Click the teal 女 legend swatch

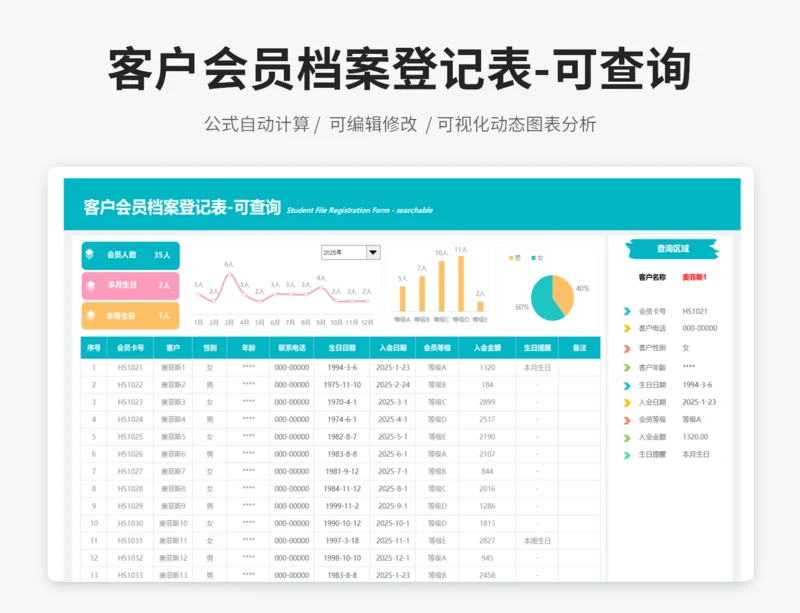point(534,258)
